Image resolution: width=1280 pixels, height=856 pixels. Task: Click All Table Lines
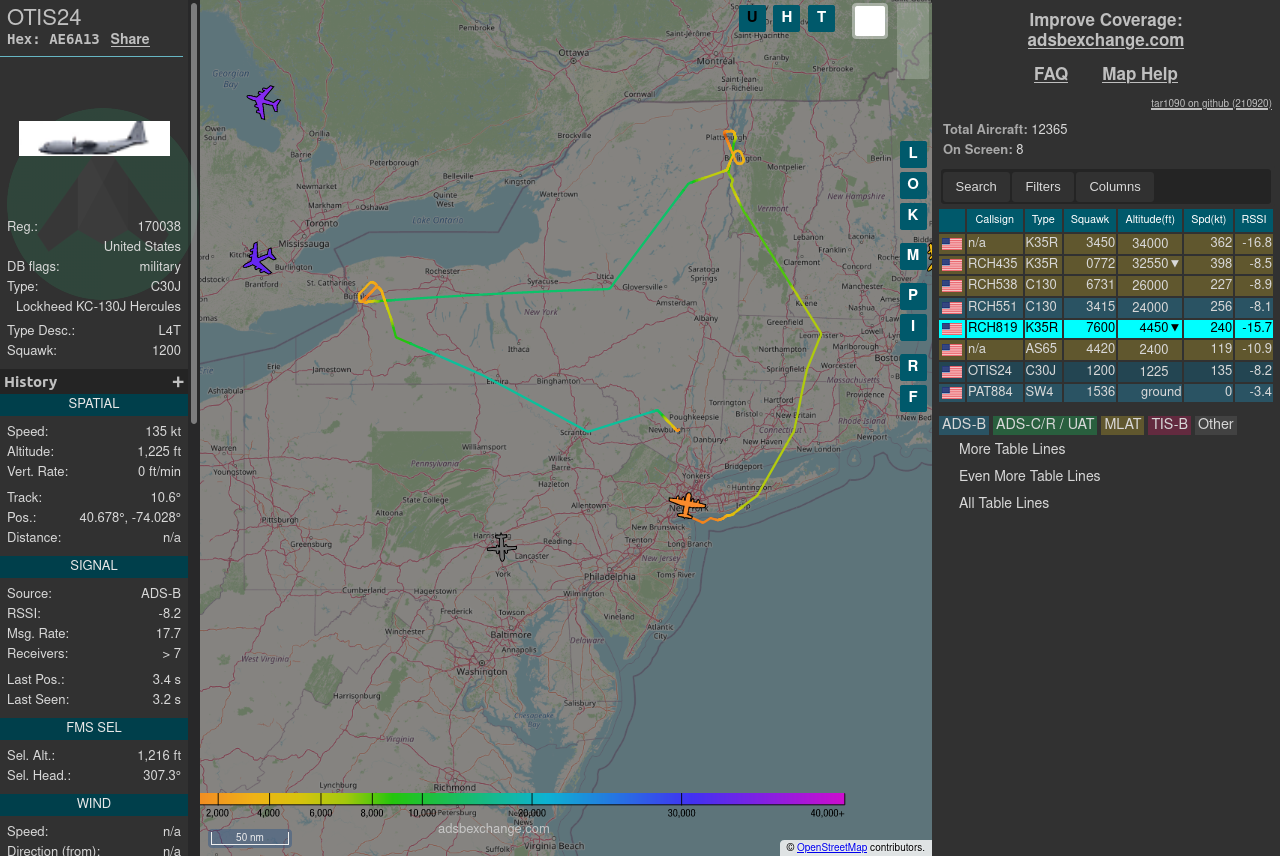(1004, 503)
